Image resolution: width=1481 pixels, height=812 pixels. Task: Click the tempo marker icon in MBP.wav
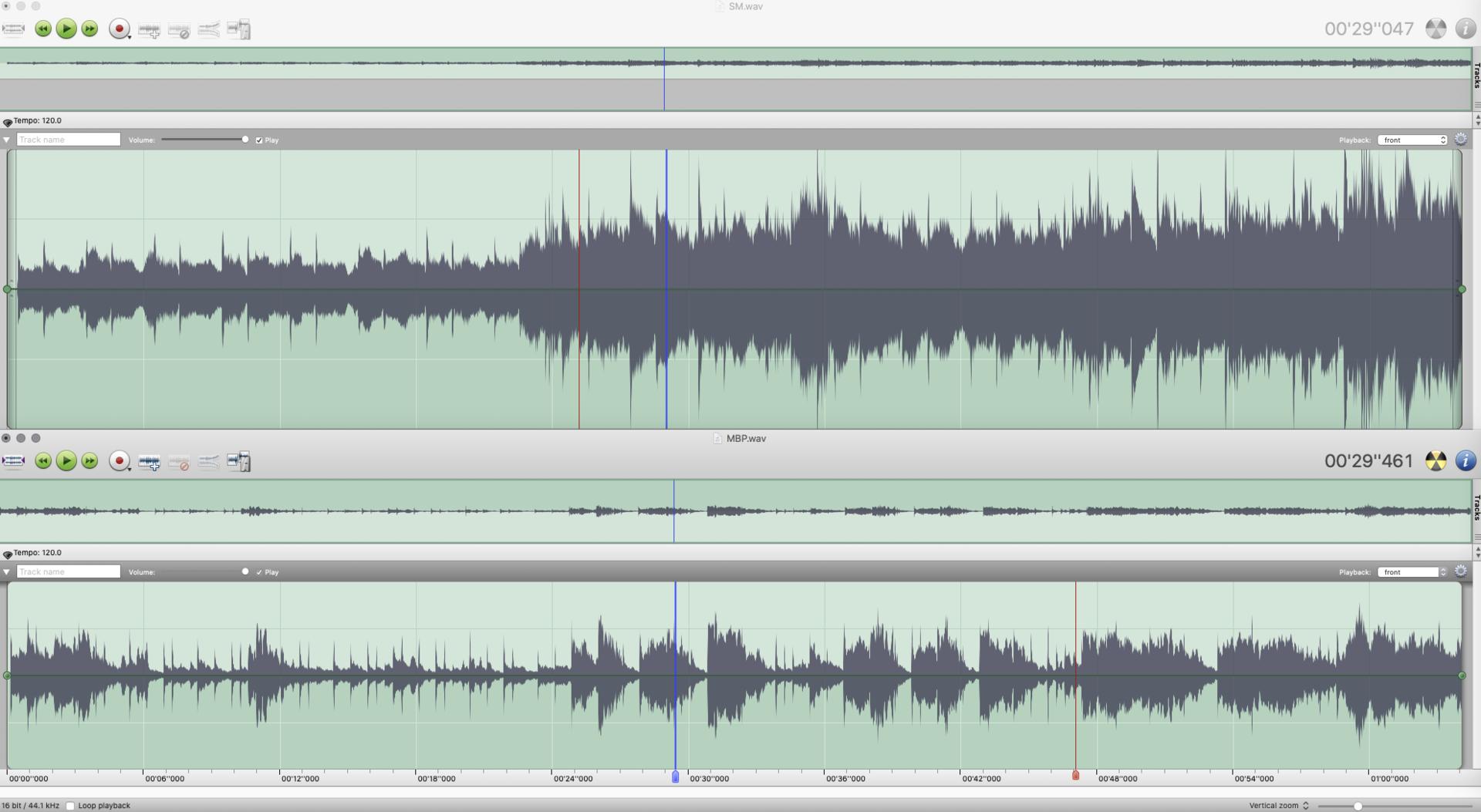click(8, 554)
